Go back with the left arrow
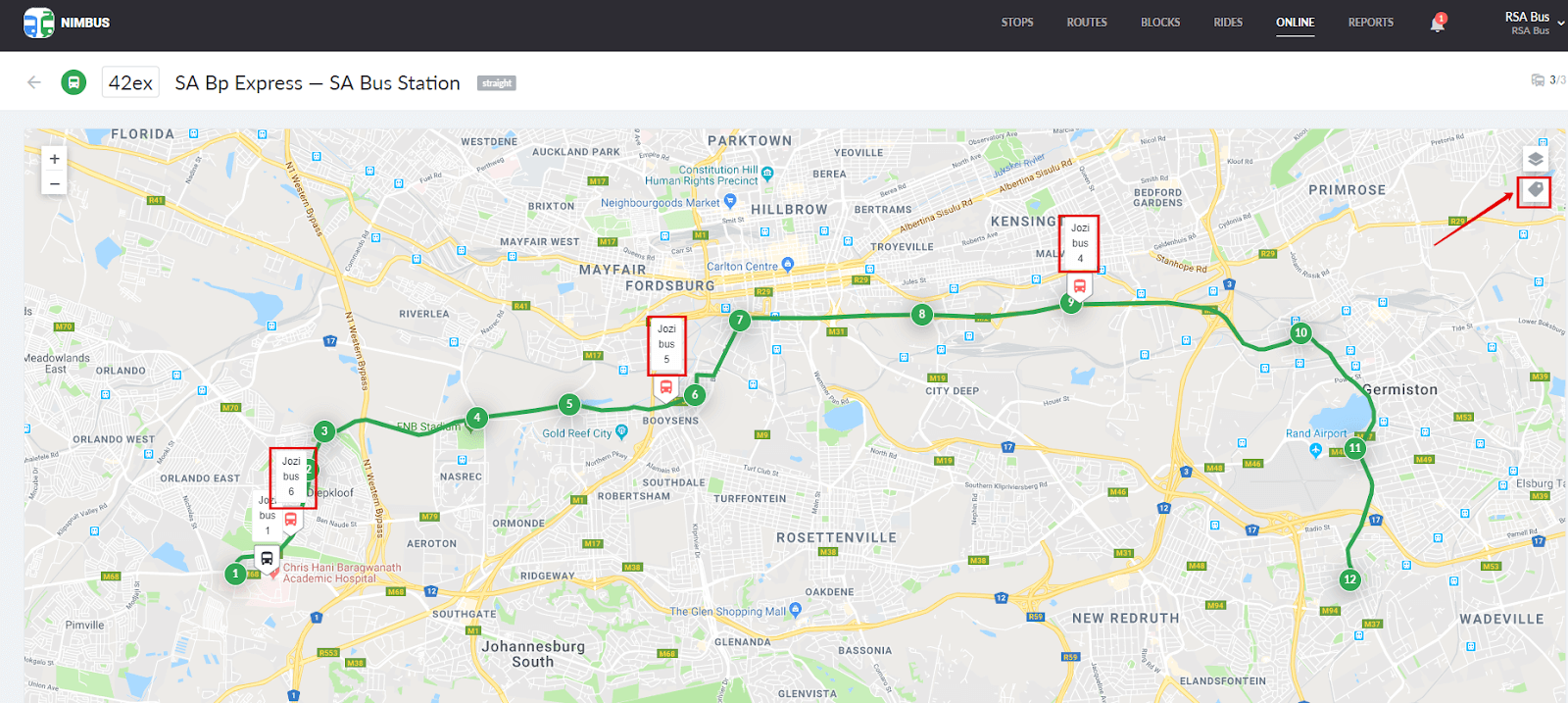Viewport: 1568px width, 703px height. (34, 82)
